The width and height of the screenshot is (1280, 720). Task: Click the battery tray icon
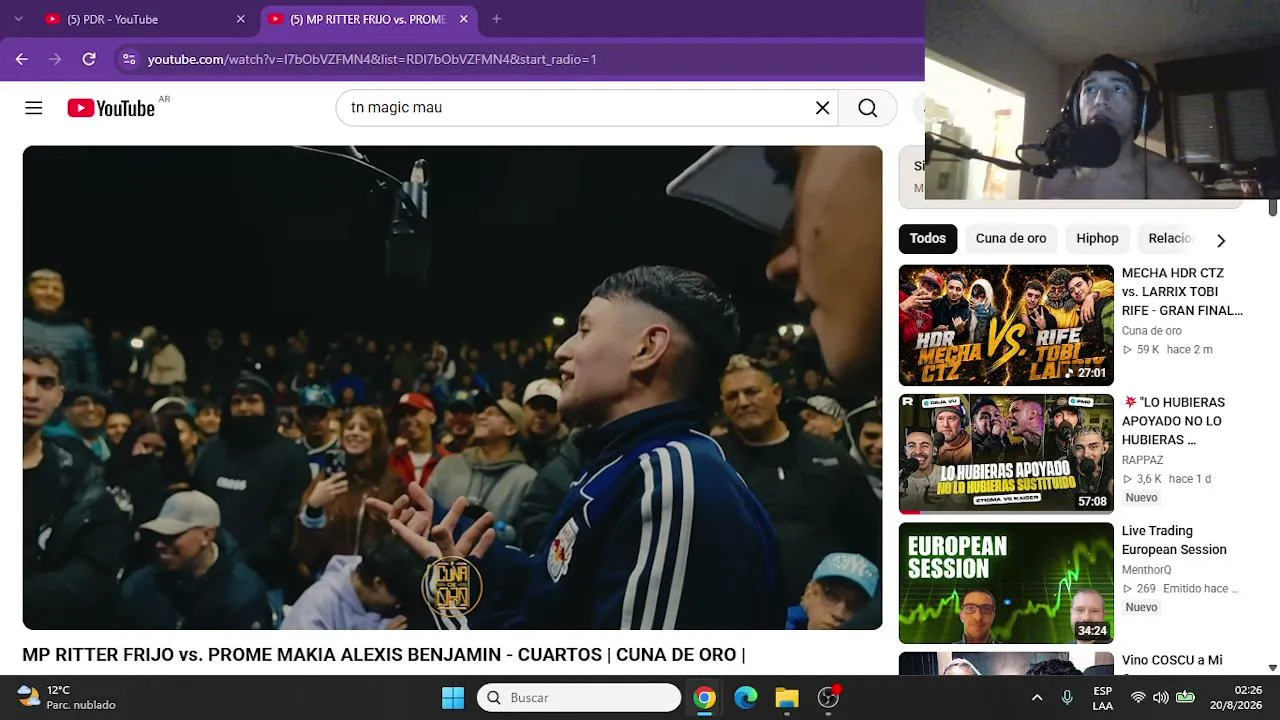tap(1185, 698)
